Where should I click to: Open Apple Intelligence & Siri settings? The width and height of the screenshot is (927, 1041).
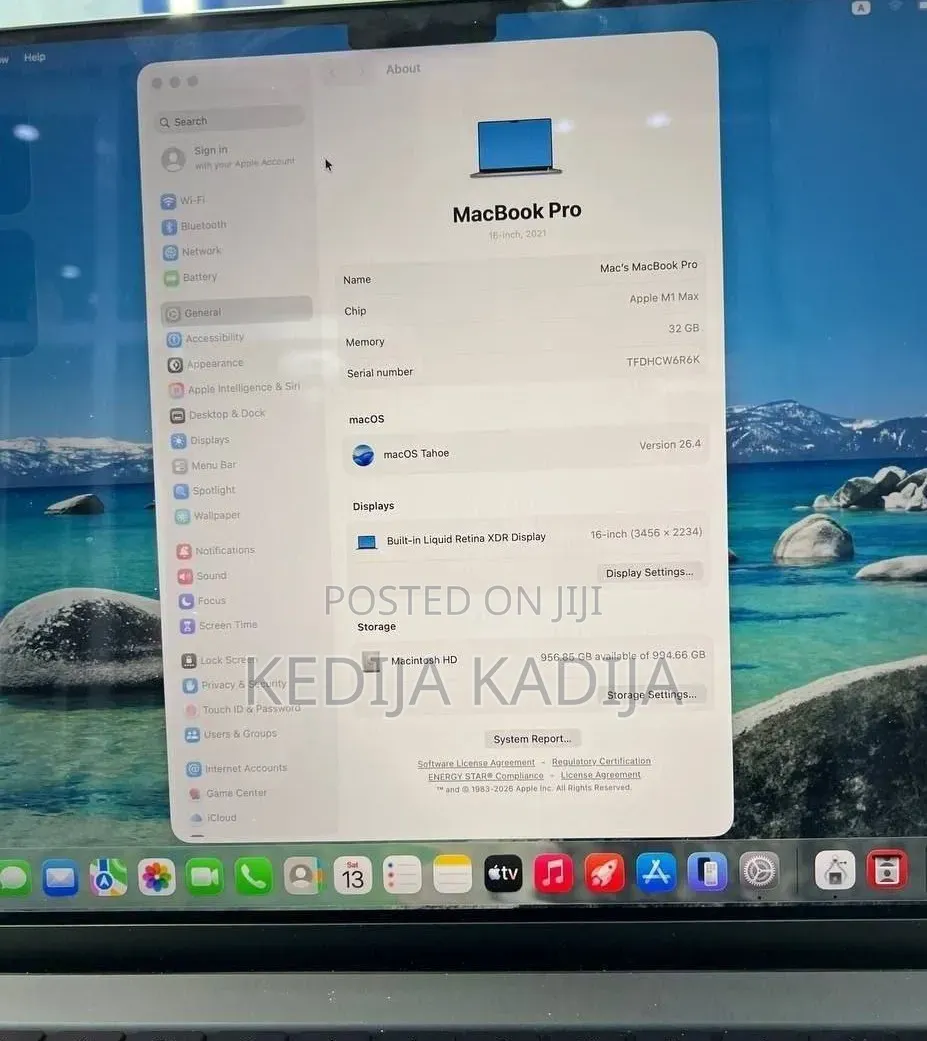click(234, 388)
